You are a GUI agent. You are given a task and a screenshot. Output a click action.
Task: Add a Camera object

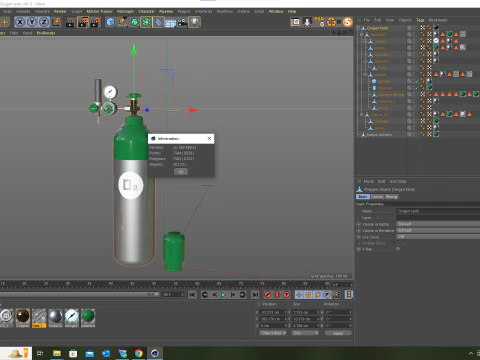182,22
